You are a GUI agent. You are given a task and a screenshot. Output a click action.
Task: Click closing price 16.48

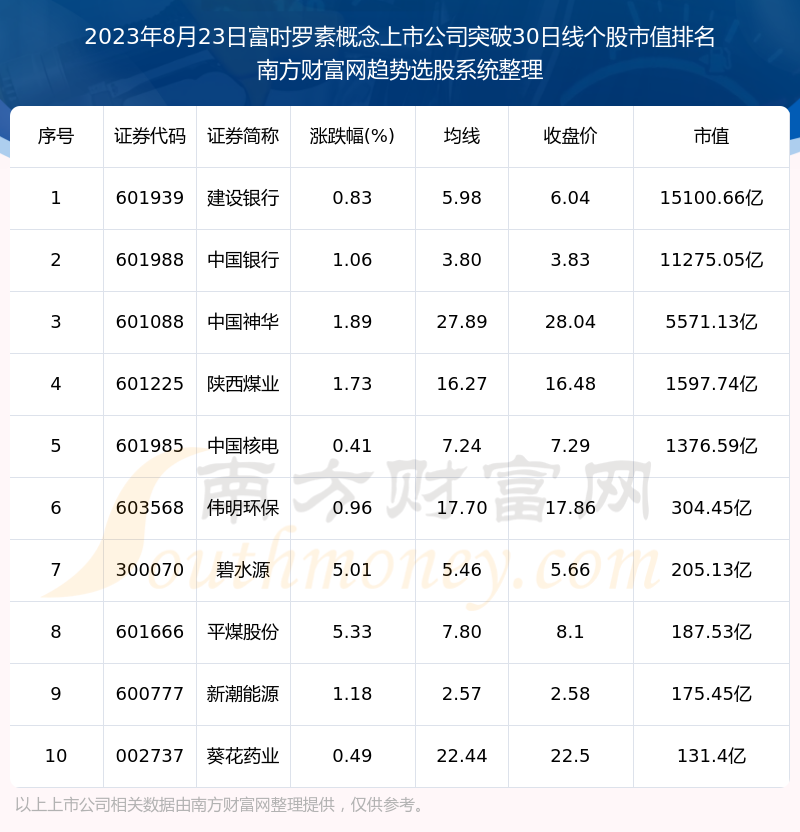[x=570, y=384]
